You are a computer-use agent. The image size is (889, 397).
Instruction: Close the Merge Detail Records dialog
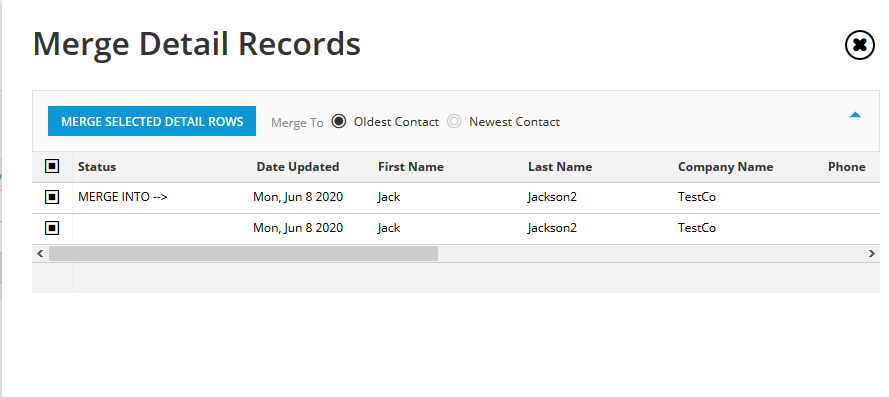pos(860,45)
